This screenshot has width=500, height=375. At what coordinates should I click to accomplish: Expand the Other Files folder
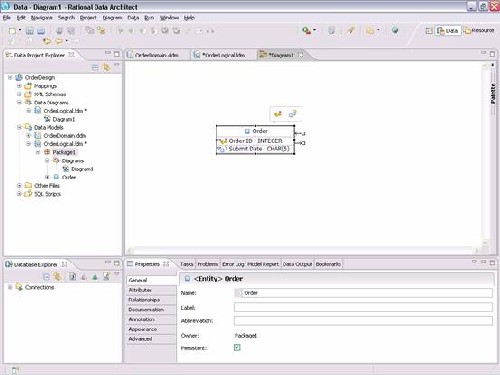click(19, 185)
